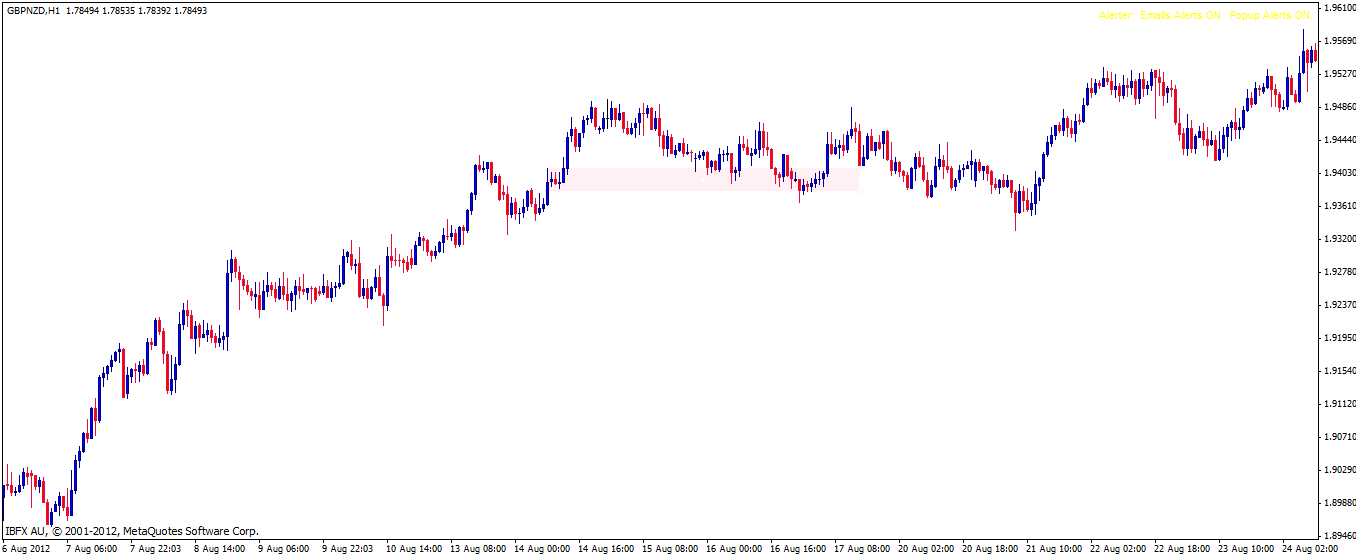1356x556 pixels.
Task: Click the 7 Aug 06:00 time label
Action: [x=91, y=548]
